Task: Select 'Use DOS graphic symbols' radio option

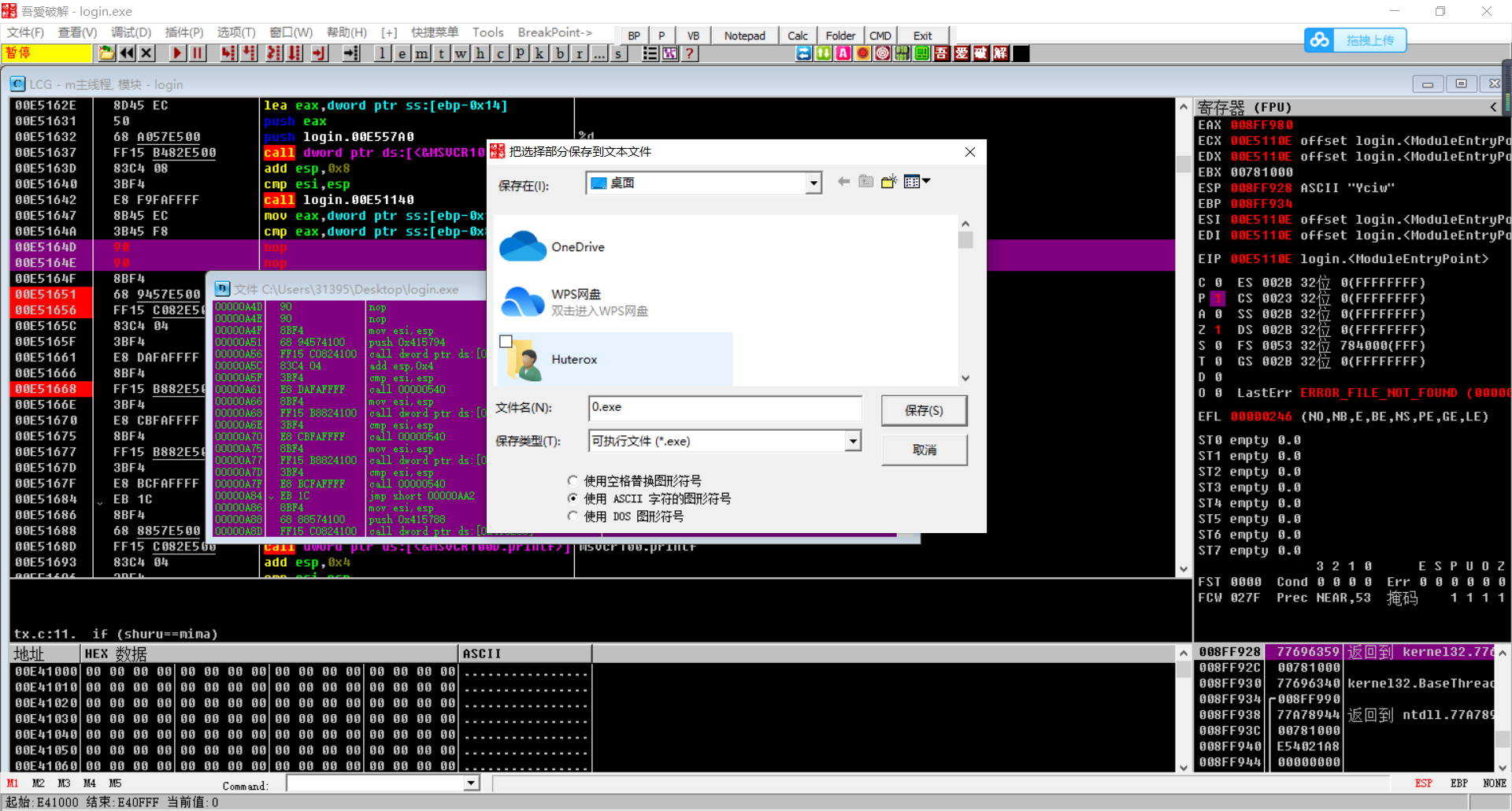Action: [573, 517]
